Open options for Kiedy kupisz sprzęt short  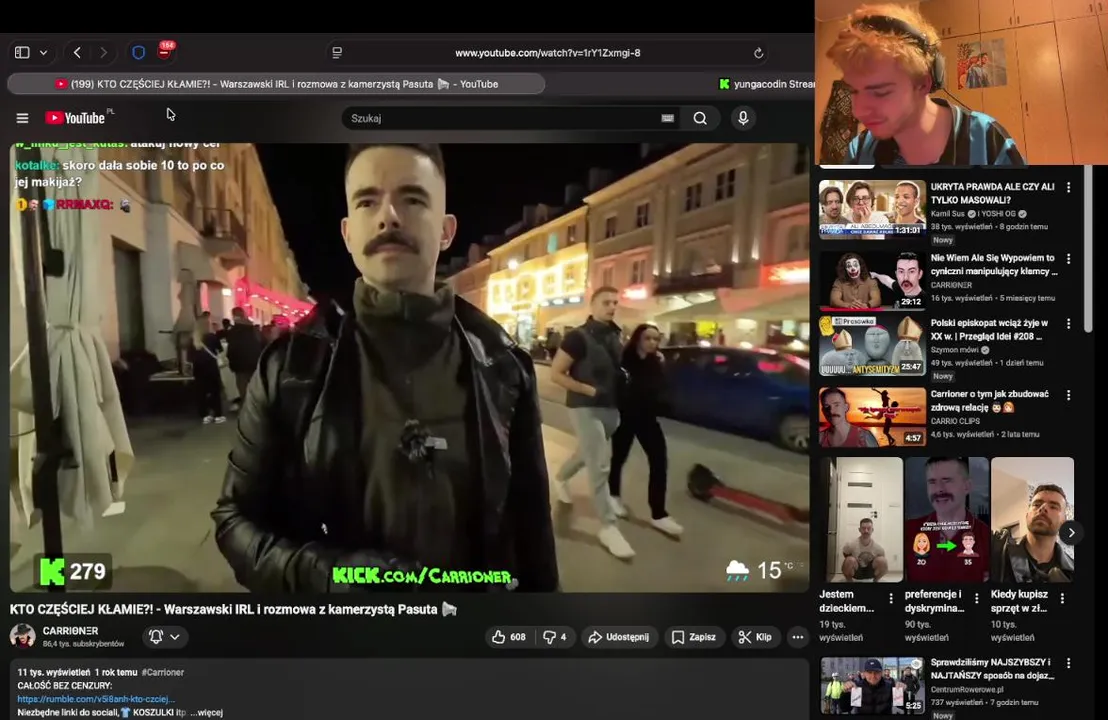click(x=1062, y=598)
